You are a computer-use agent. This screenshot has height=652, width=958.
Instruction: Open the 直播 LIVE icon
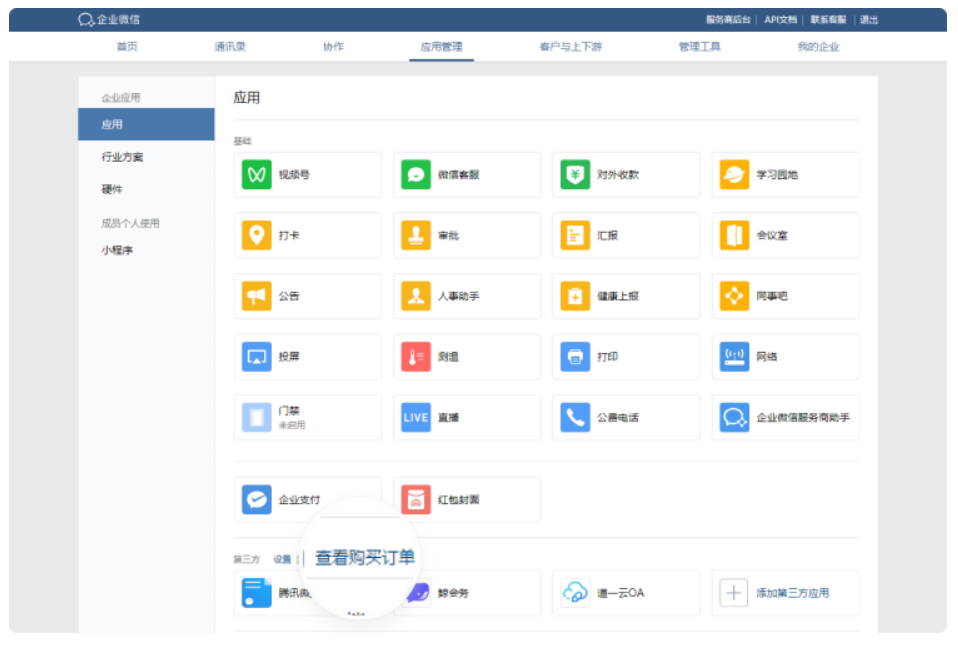point(416,418)
